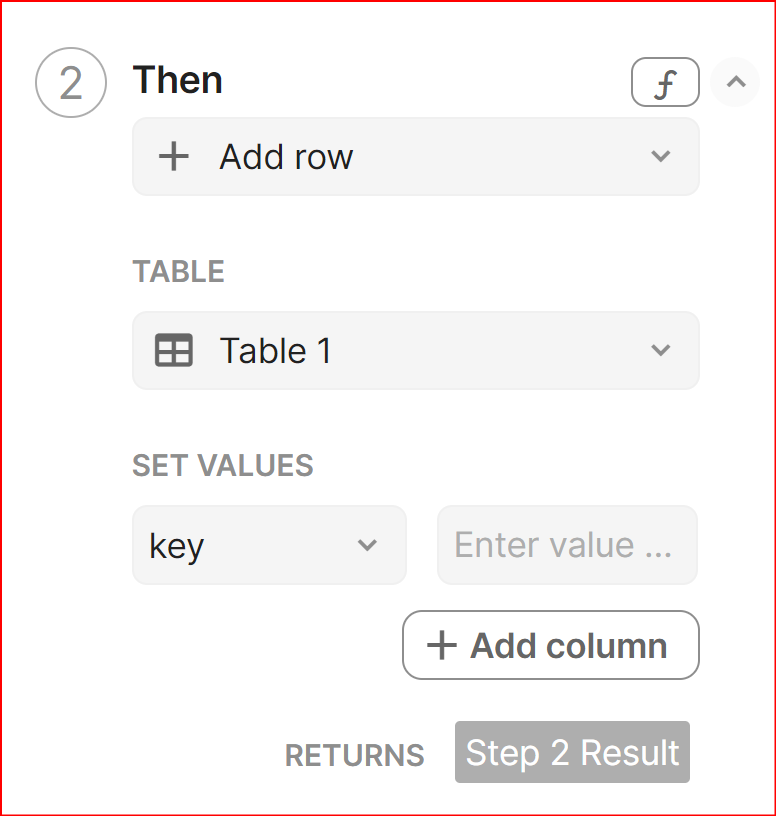
Task: Click the Step 2 Result chip
Action: pos(572,753)
